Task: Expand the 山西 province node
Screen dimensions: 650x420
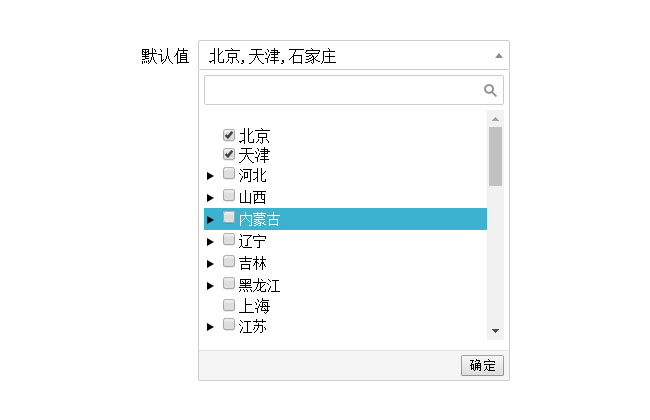Action: (210, 198)
